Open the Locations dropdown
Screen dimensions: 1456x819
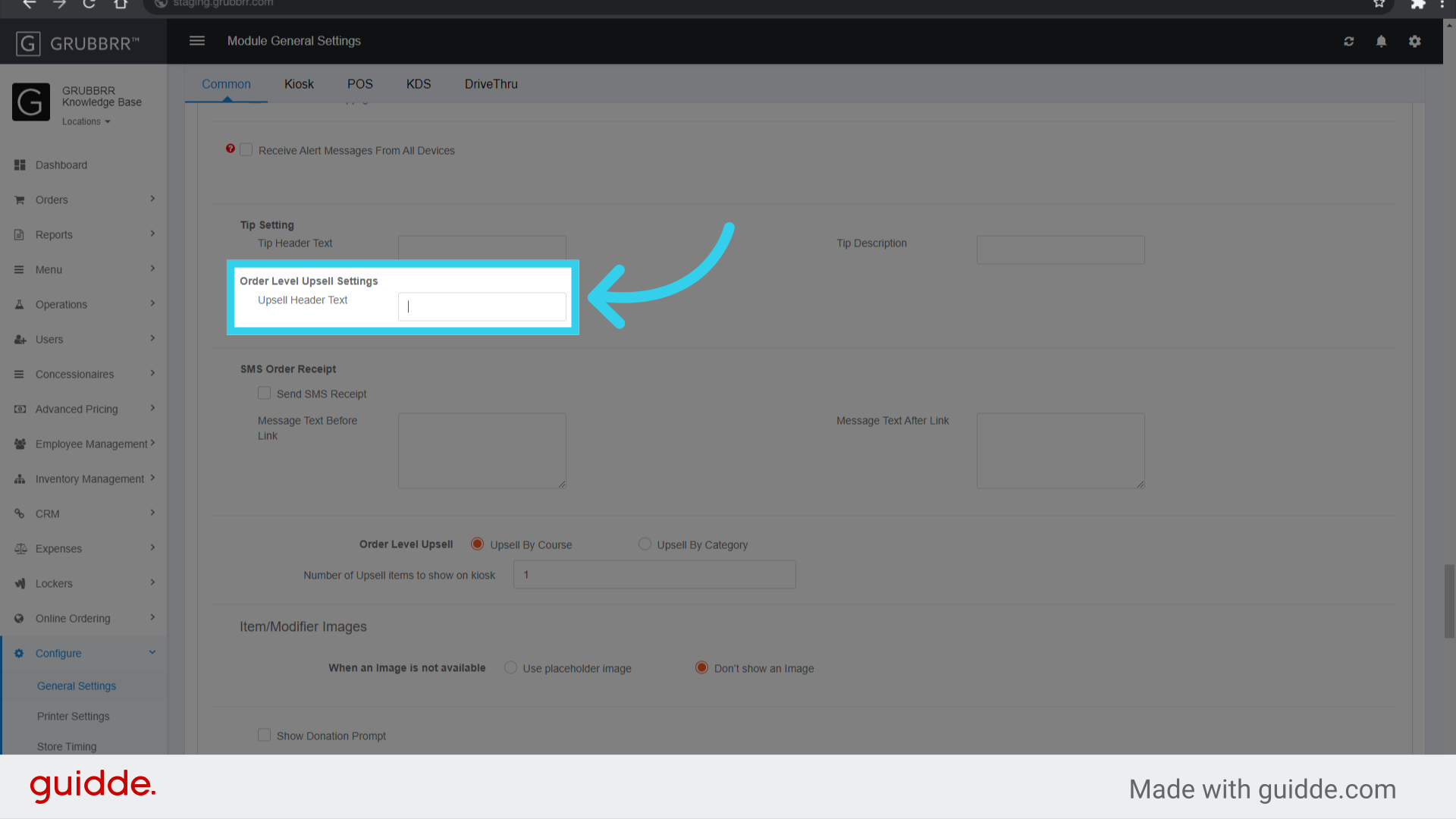click(86, 122)
